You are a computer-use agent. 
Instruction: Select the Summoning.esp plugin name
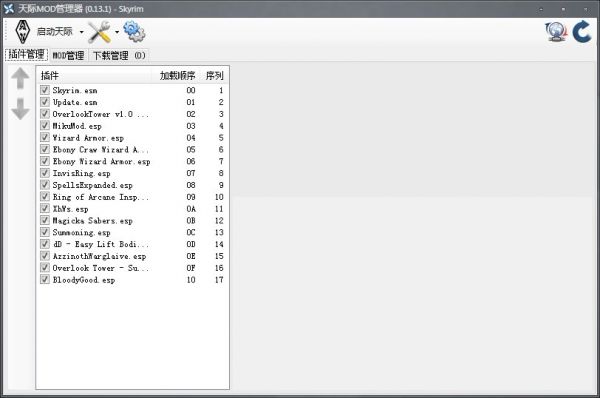point(82,233)
